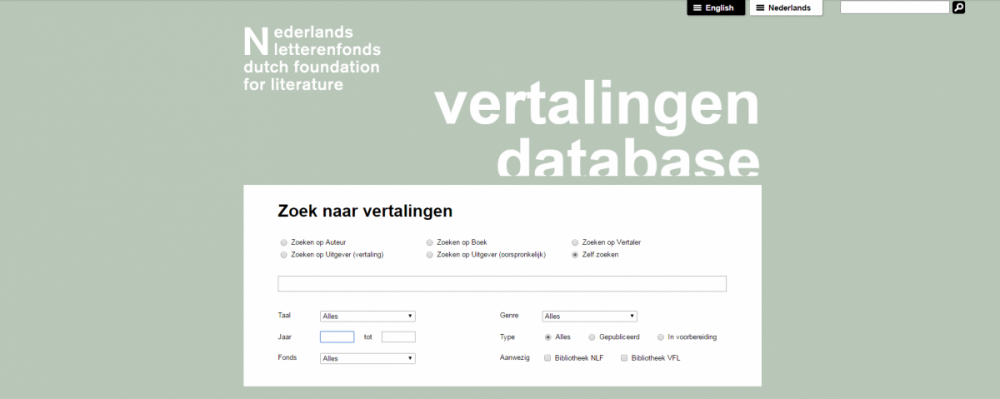Select the Zoeken op Vertaler radio button

[575, 243]
